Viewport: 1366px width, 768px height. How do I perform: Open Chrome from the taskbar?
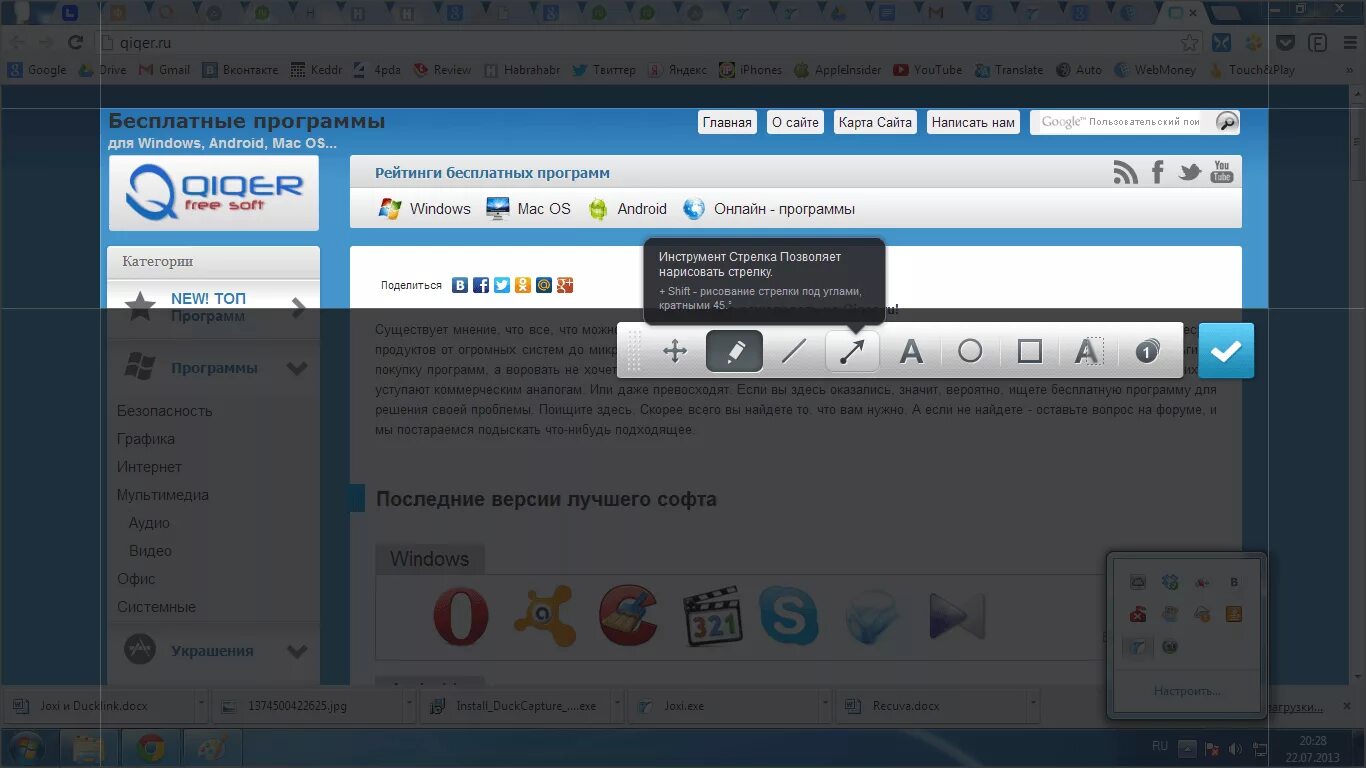pyautogui.click(x=151, y=749)
